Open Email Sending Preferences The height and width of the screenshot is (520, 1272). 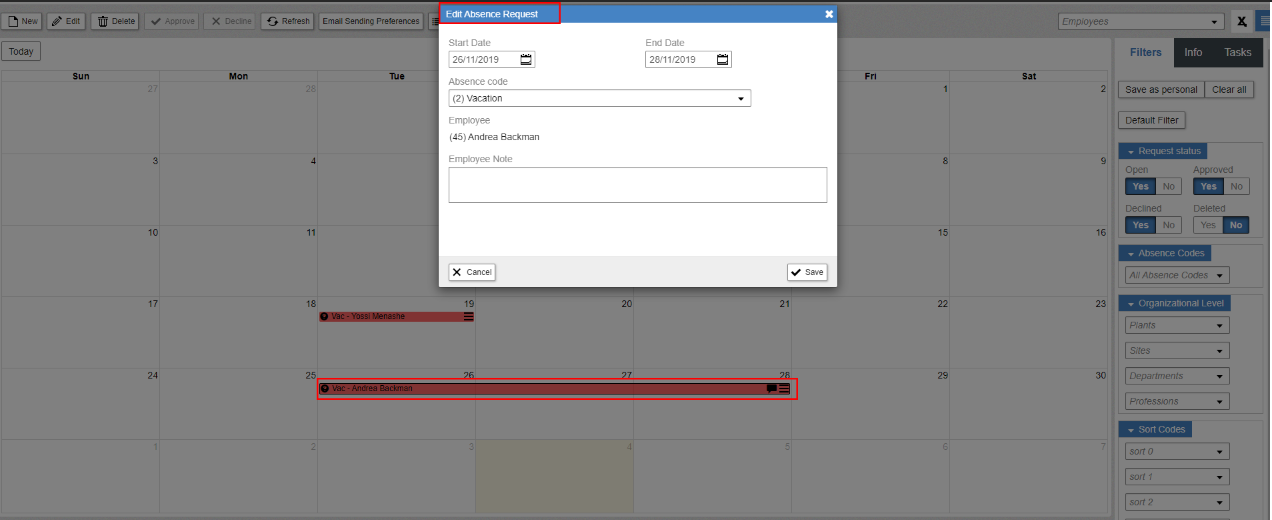point(371,21)
